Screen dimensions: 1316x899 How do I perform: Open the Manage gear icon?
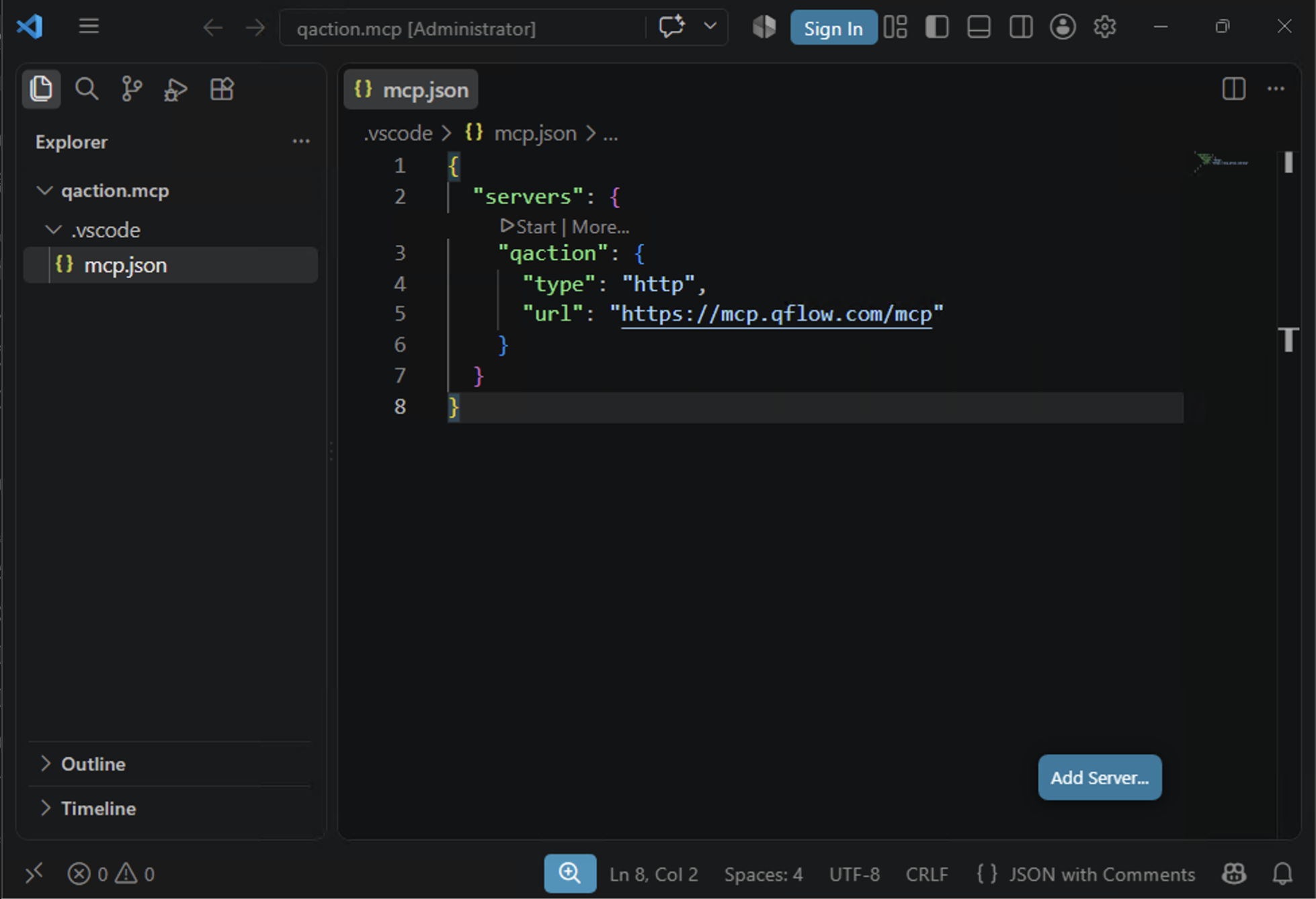click(1104, 27)
